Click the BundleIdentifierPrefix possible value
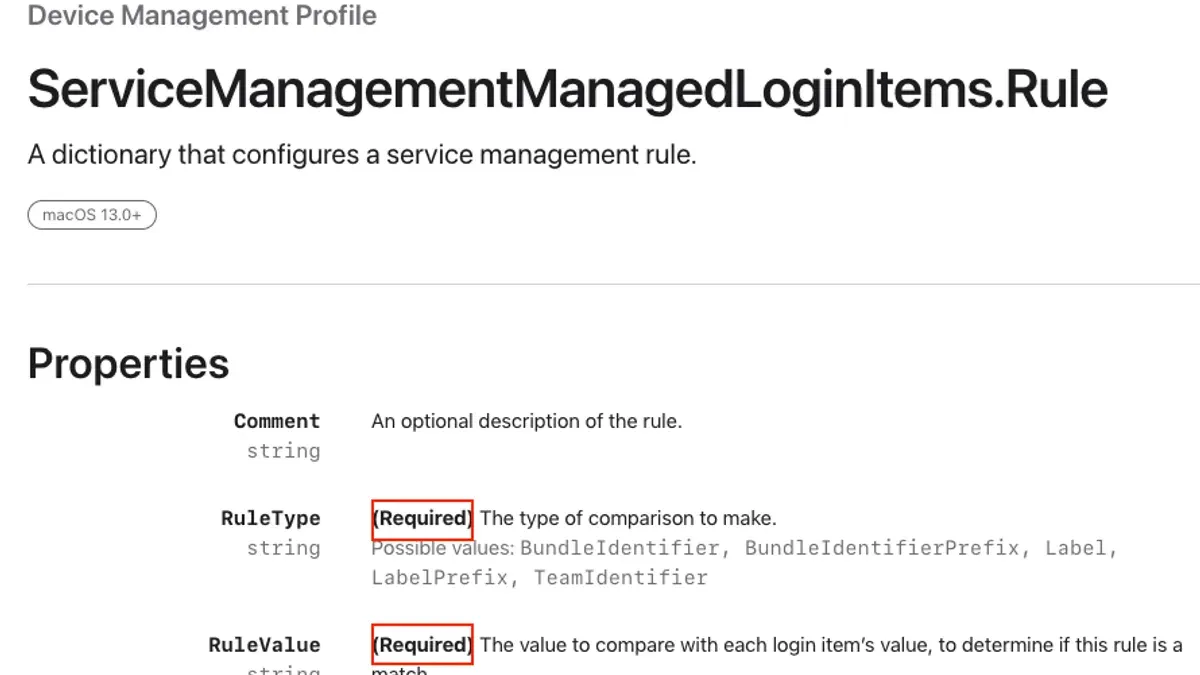Screen dimensions: 1200x675 [x=882, y=548]
